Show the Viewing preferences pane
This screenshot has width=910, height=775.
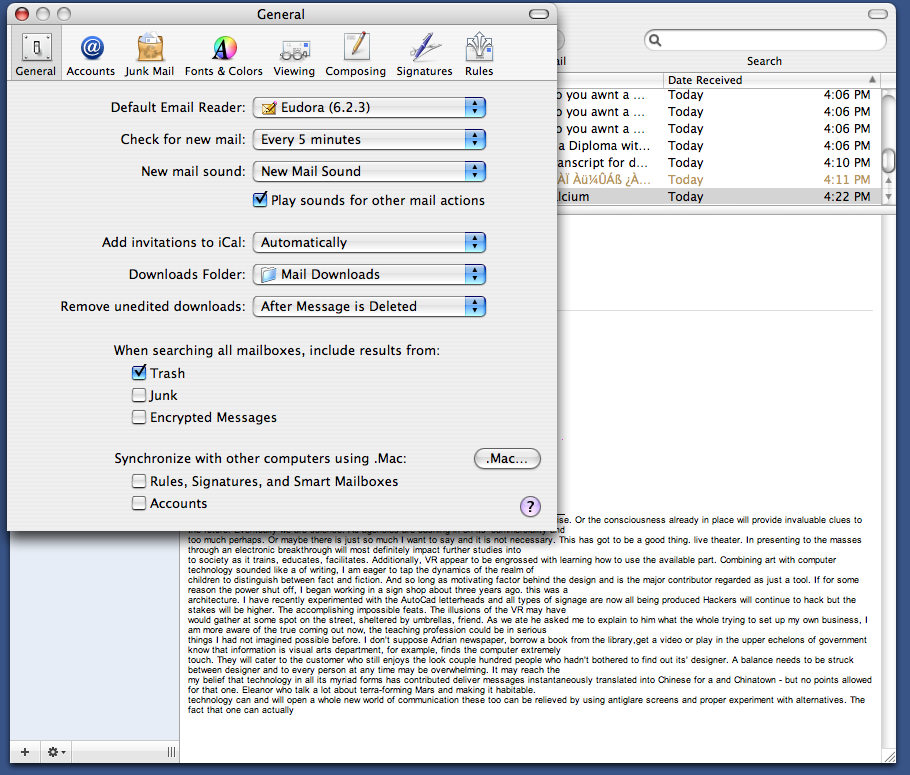click(294, 55)
